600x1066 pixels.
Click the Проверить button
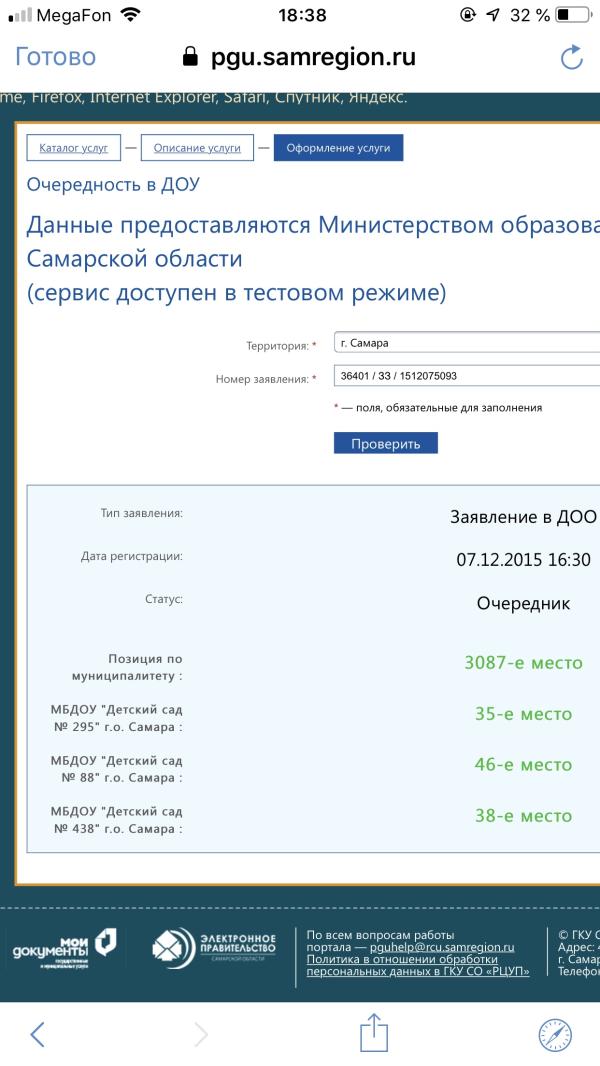pyautogui.click(x=385, y=443)
